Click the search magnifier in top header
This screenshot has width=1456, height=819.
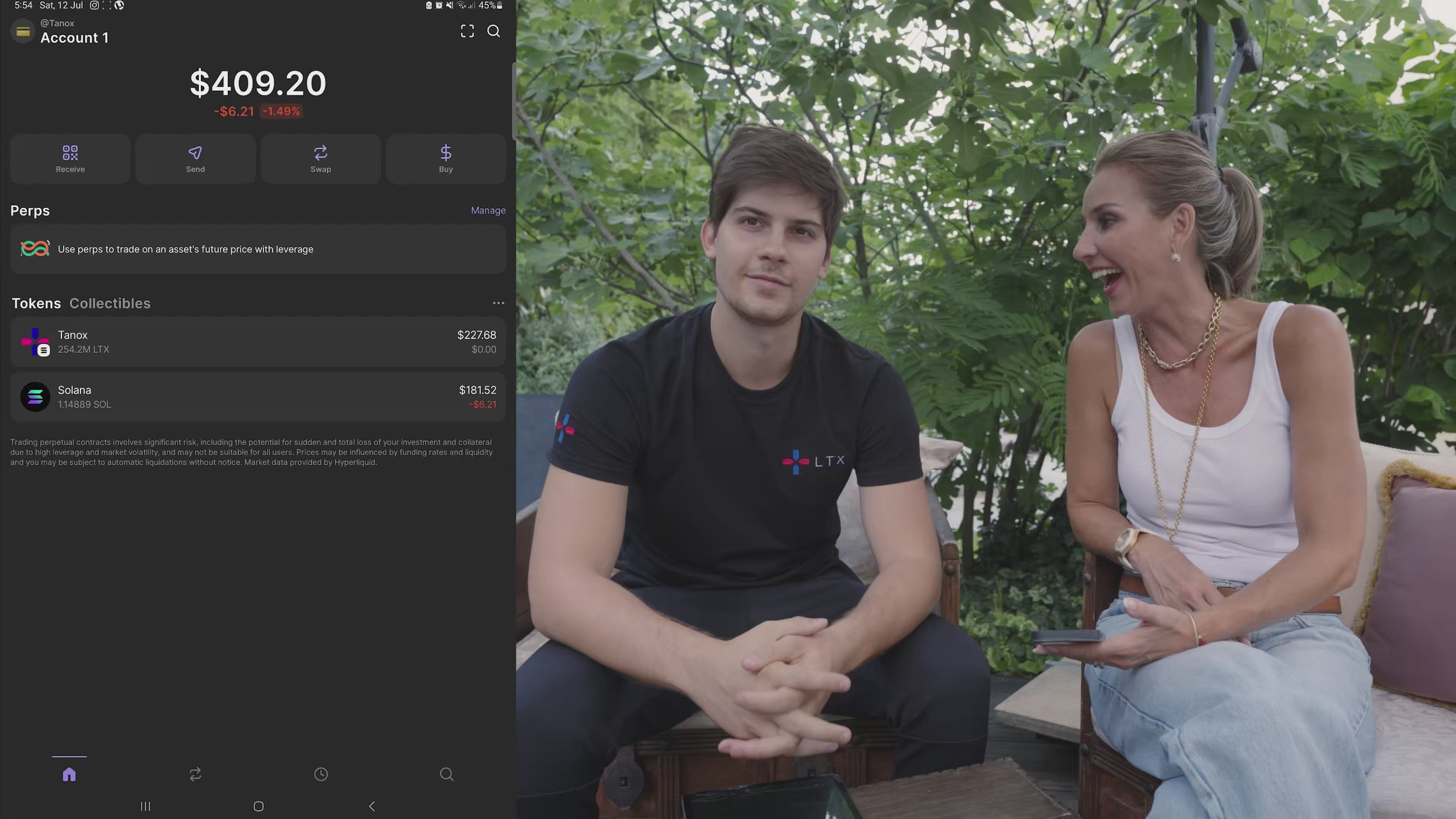[493, 31]
